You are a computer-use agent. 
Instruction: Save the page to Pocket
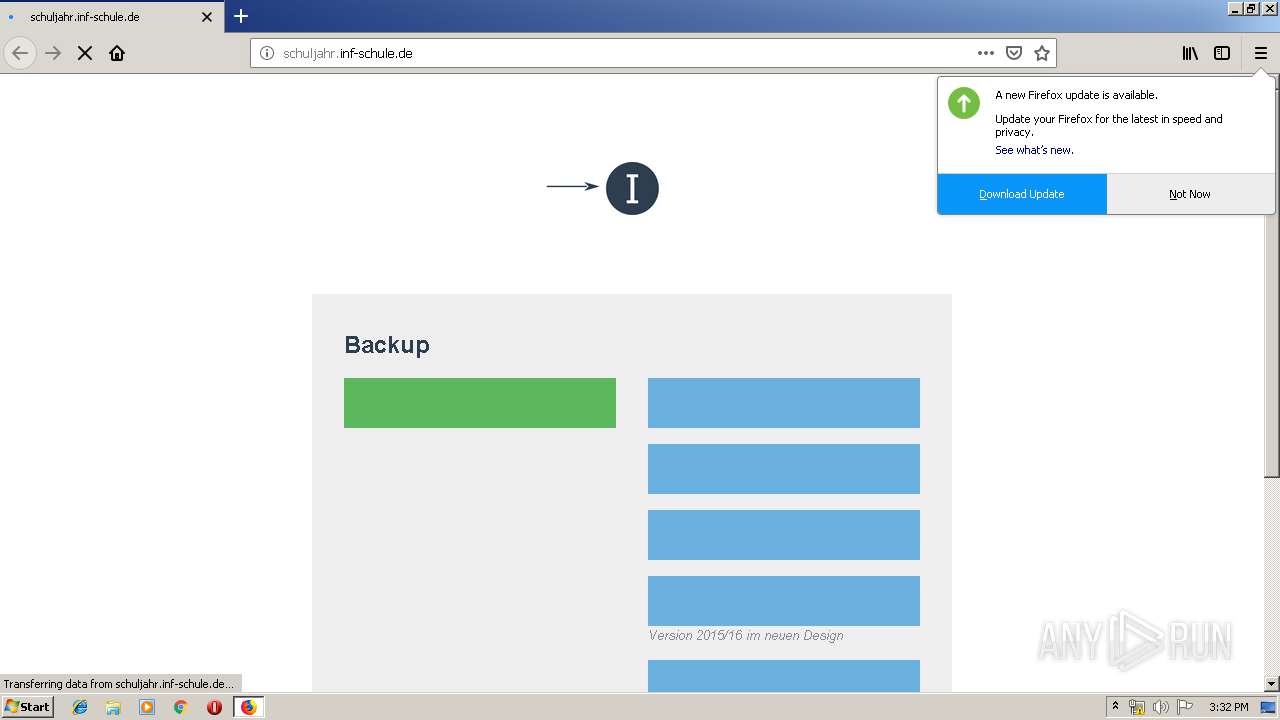pos(1014,53)
